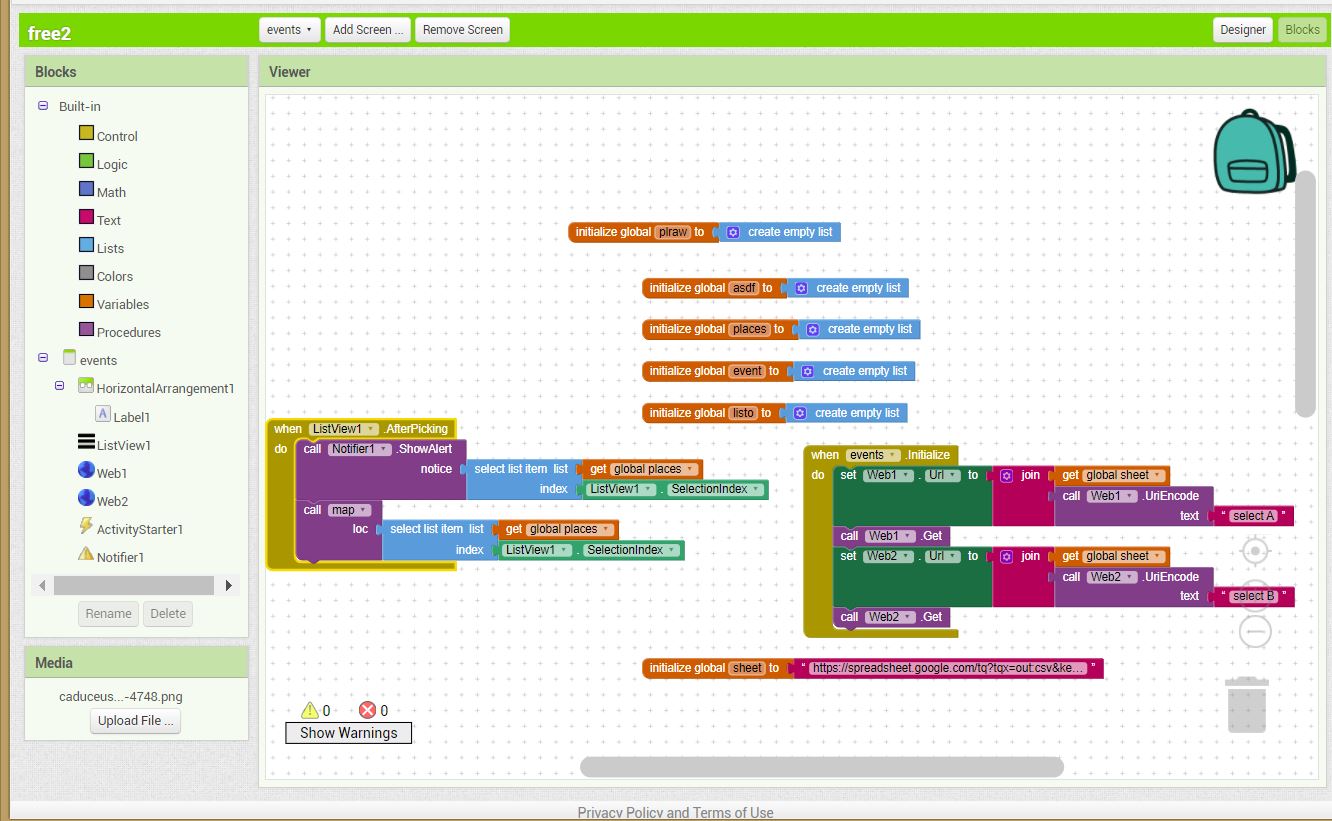Click the Blocks panel horizontal scrollbar thumb
This screenshot has height=821, width=1332.
click(x=133, y=585)
